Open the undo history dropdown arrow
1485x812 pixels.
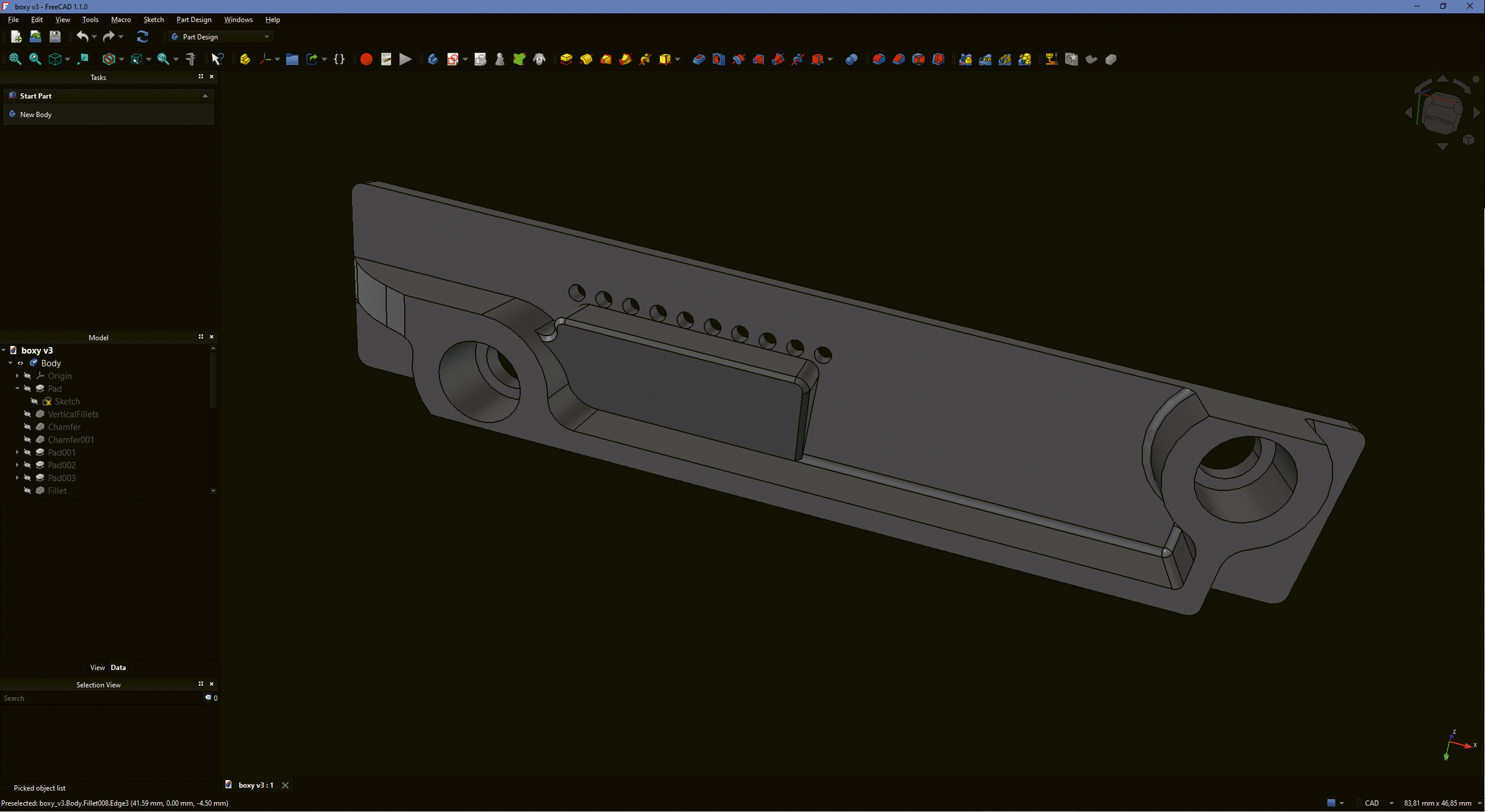(x=94, y=37)
